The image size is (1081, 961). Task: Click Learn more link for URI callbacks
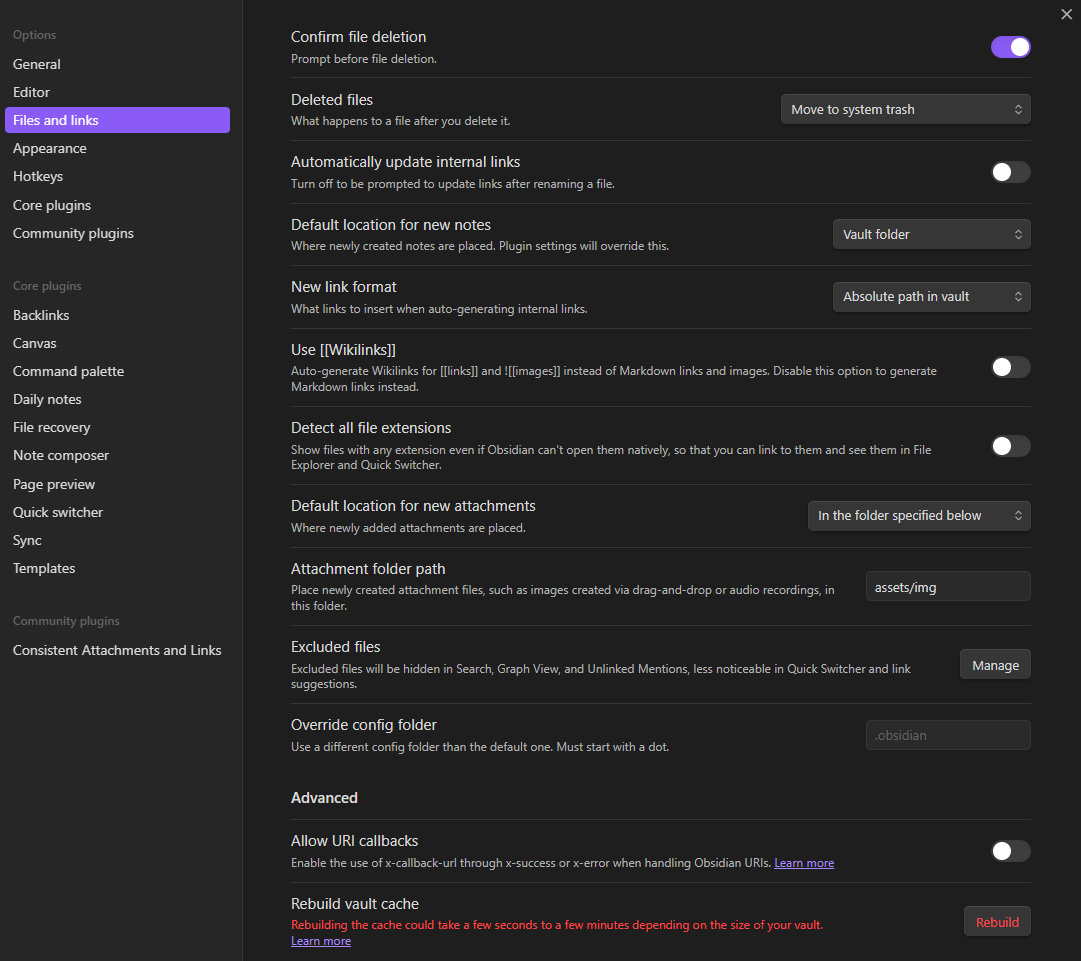point(803,863)
